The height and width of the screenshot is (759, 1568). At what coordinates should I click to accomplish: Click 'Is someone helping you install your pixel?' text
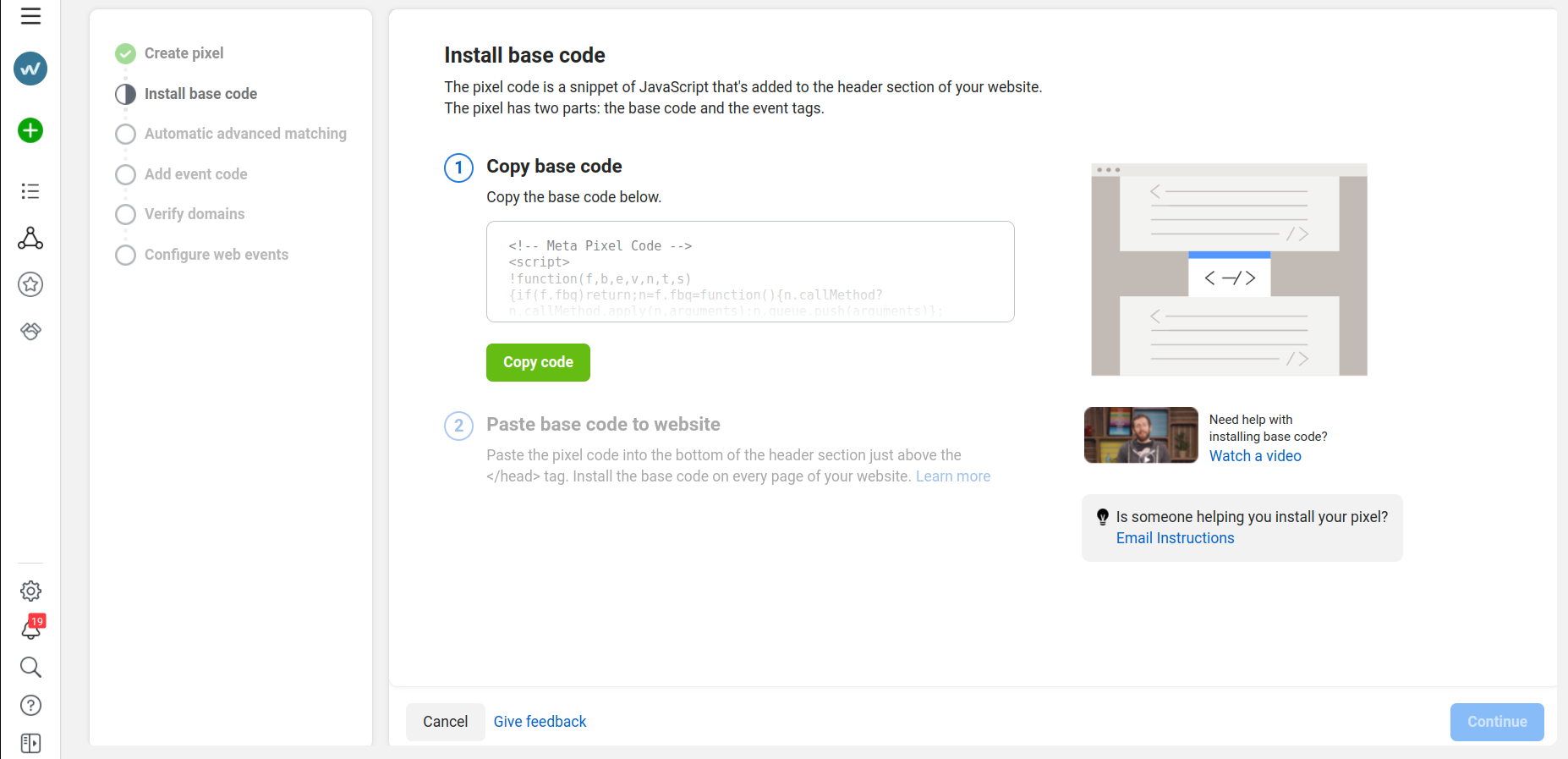pyautogui.click(x=1252, y=517)
